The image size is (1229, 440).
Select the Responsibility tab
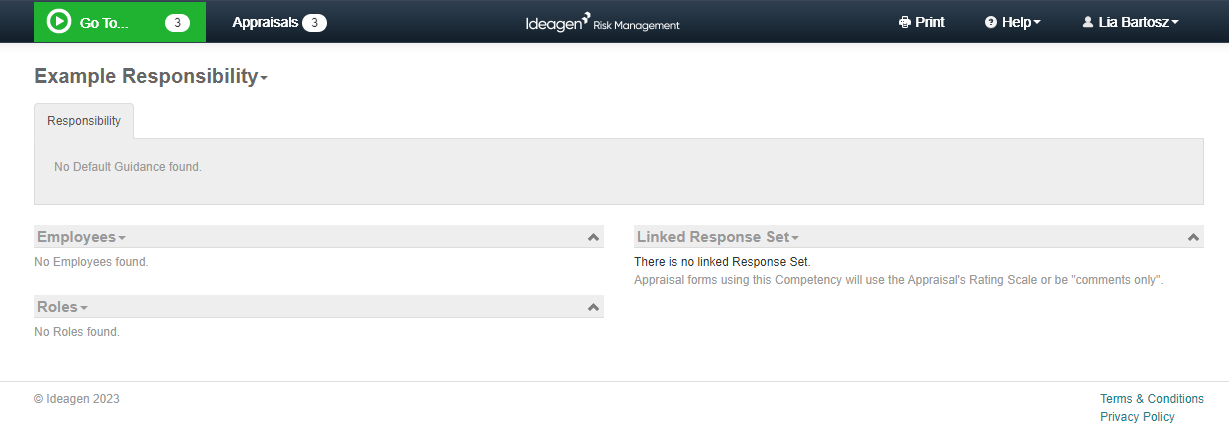pos(84,121)
